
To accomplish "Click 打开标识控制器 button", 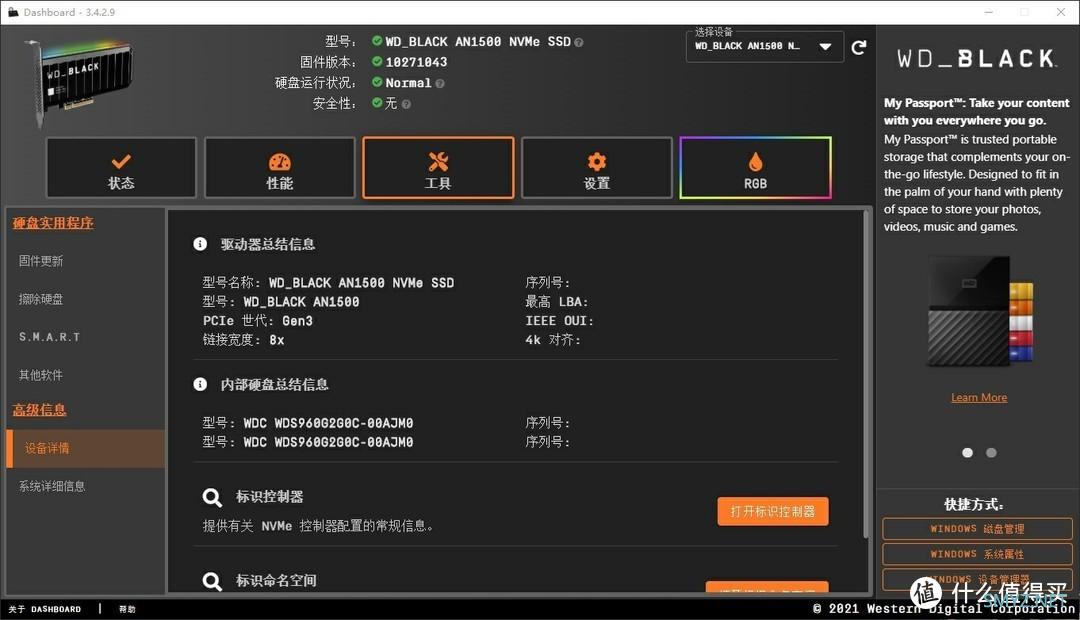I will point(773,512).
